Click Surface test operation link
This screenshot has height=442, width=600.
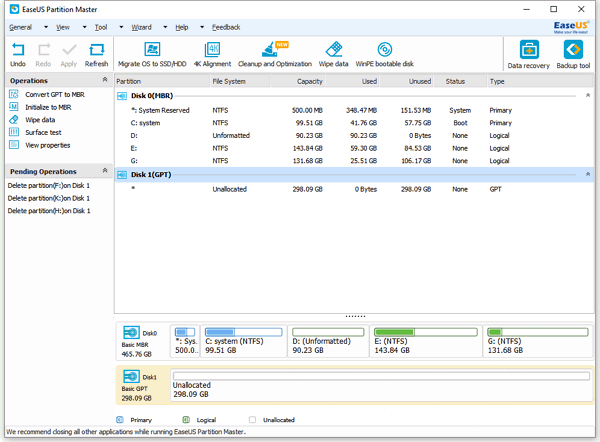(x=43, y=132)
